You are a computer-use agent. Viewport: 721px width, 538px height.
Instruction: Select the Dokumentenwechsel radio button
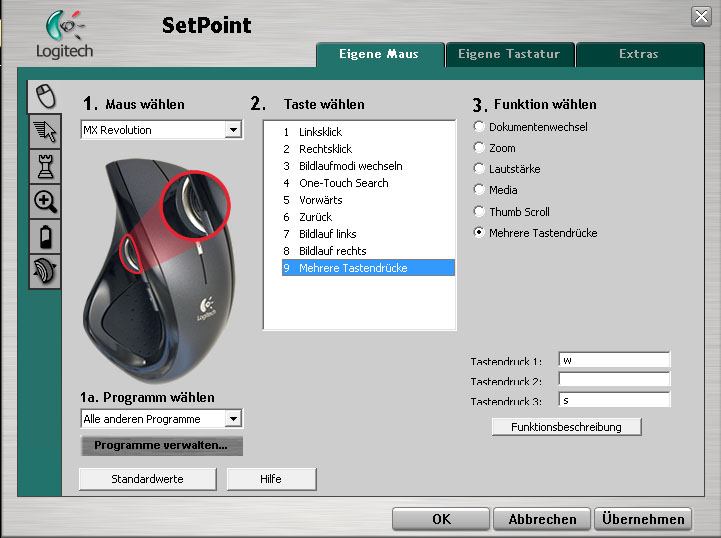(x=479, y=126)
